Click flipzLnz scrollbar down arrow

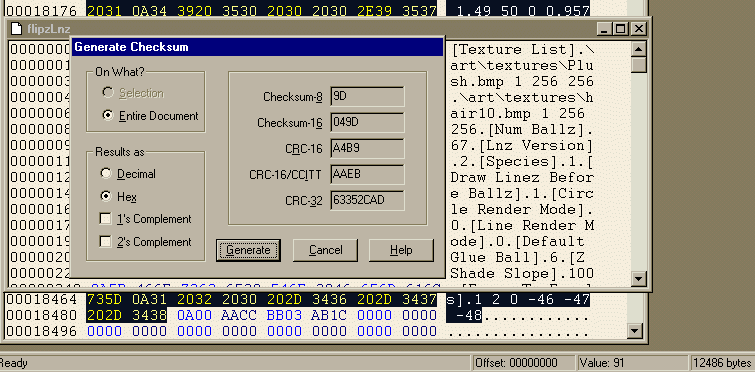[x=638, y=278]
